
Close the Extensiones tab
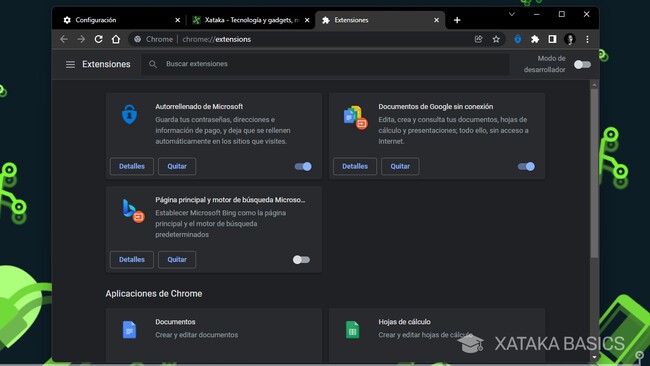point(436,20)
